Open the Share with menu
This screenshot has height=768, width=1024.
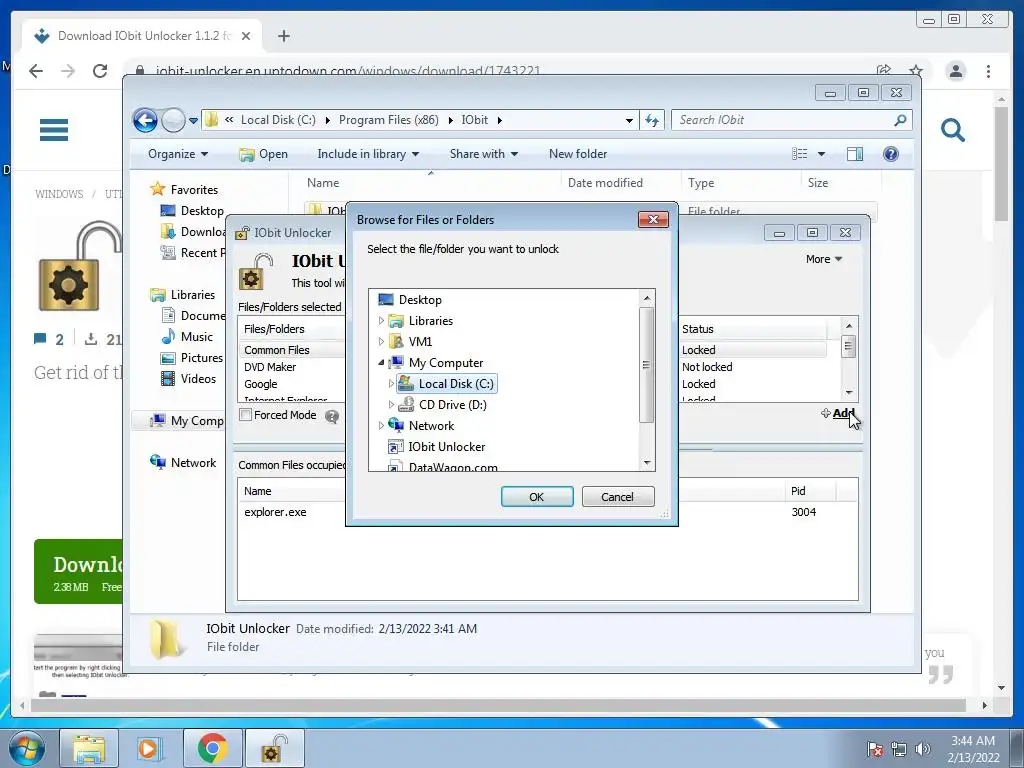click(x=483, y=154)
